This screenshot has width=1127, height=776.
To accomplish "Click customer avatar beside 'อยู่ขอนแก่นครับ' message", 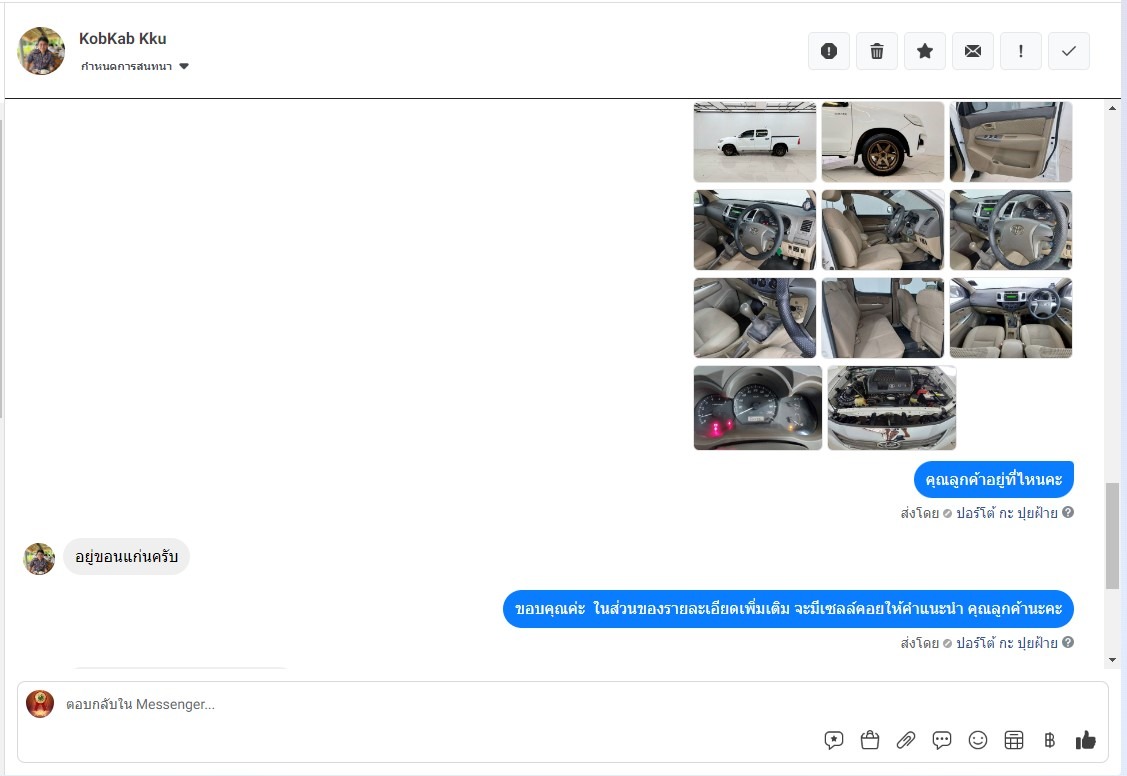I will (x=39, y=558).
